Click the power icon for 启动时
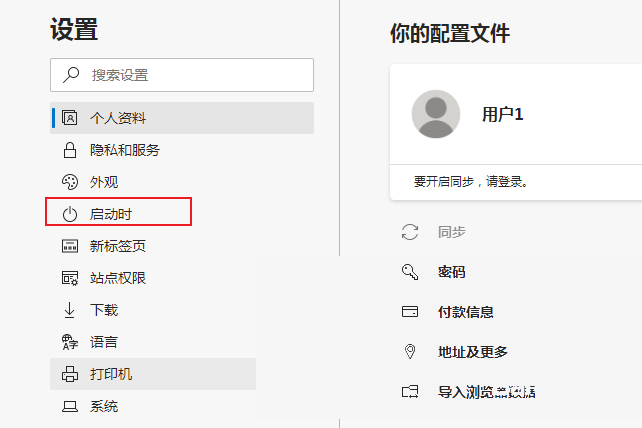642x428 pixels. click(70, 214)
